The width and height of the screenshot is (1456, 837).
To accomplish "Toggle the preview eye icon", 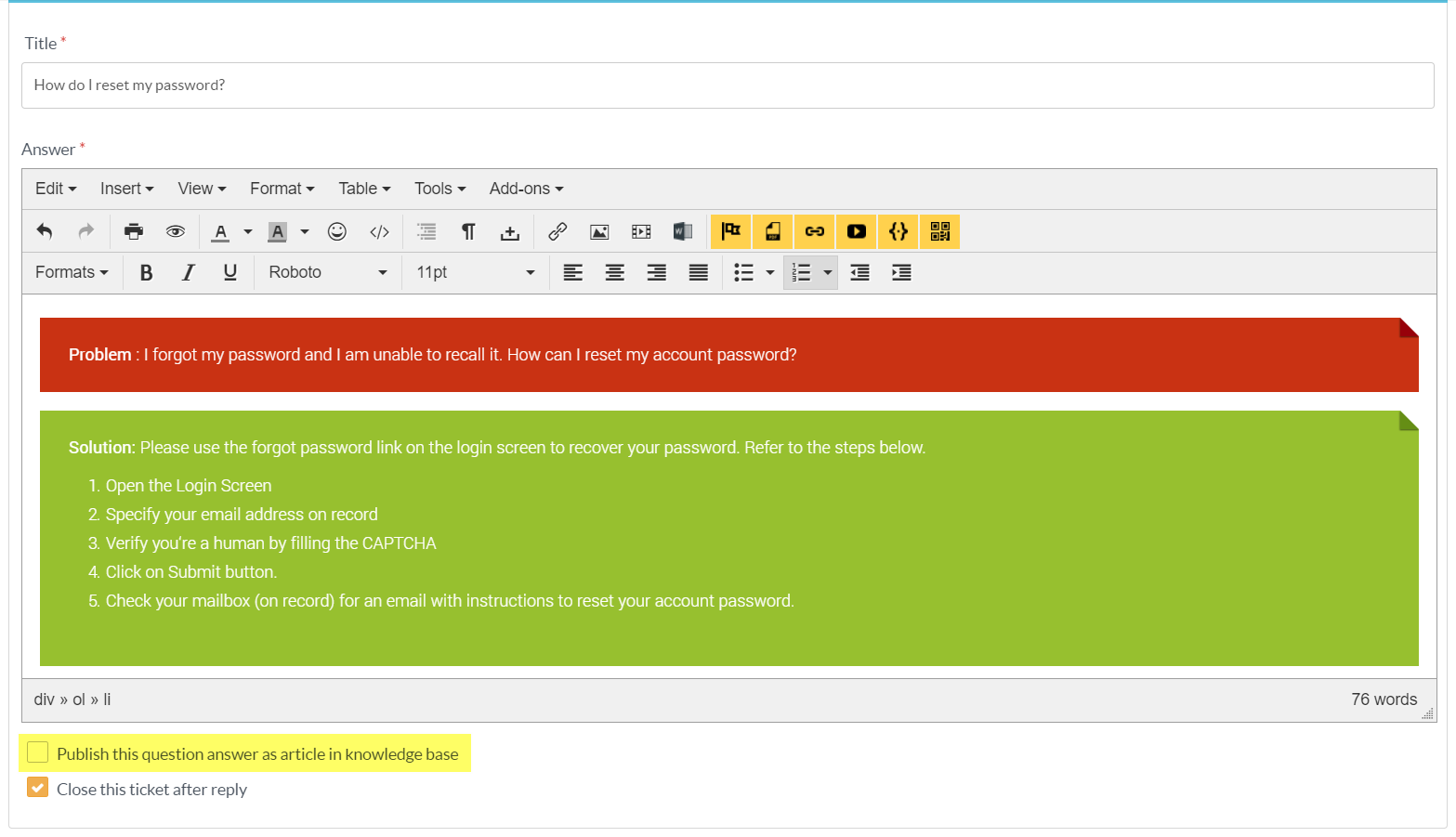I will coord(176,231).
